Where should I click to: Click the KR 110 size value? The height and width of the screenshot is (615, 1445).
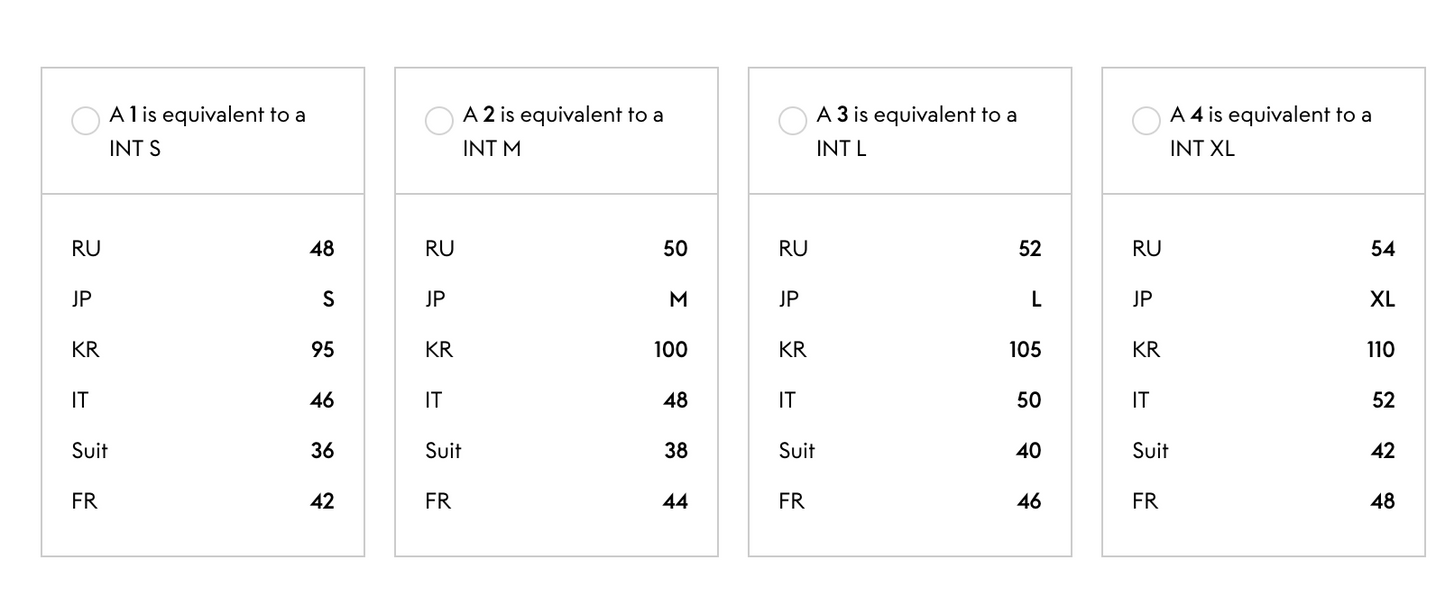[1380, 350]
